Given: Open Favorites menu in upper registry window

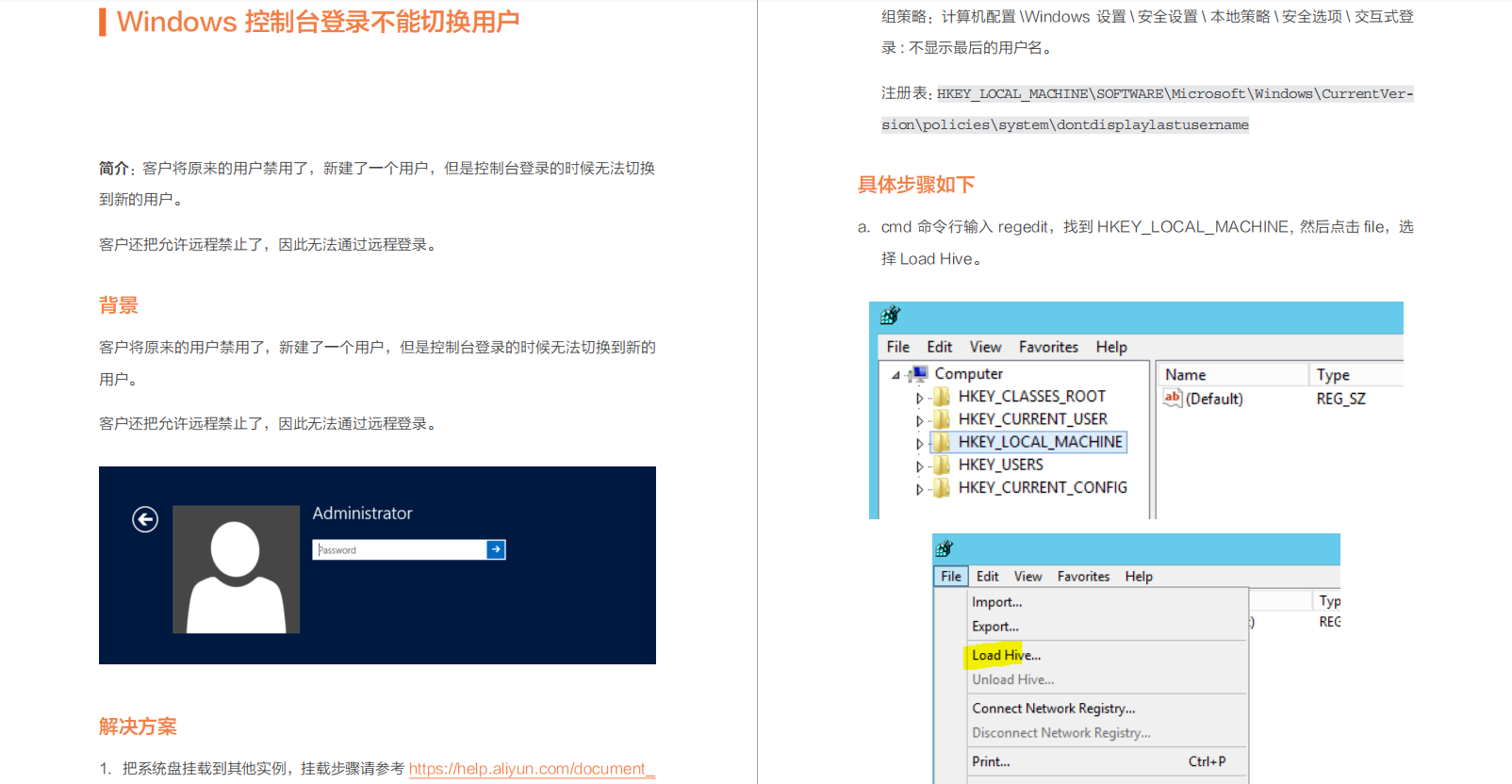Looking at the screenshot, I should (1048, 347).
